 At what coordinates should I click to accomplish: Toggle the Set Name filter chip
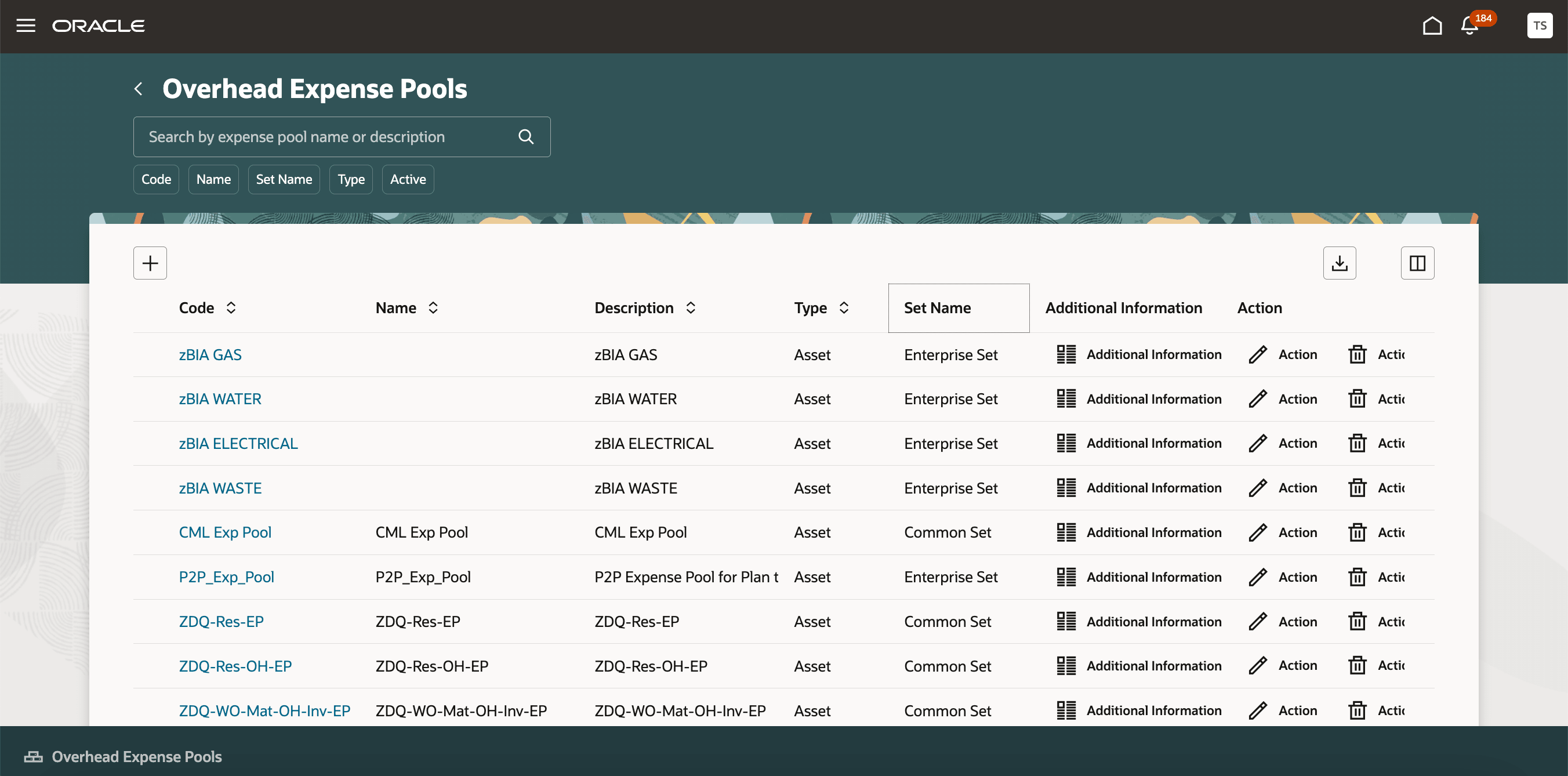[284, 179]
